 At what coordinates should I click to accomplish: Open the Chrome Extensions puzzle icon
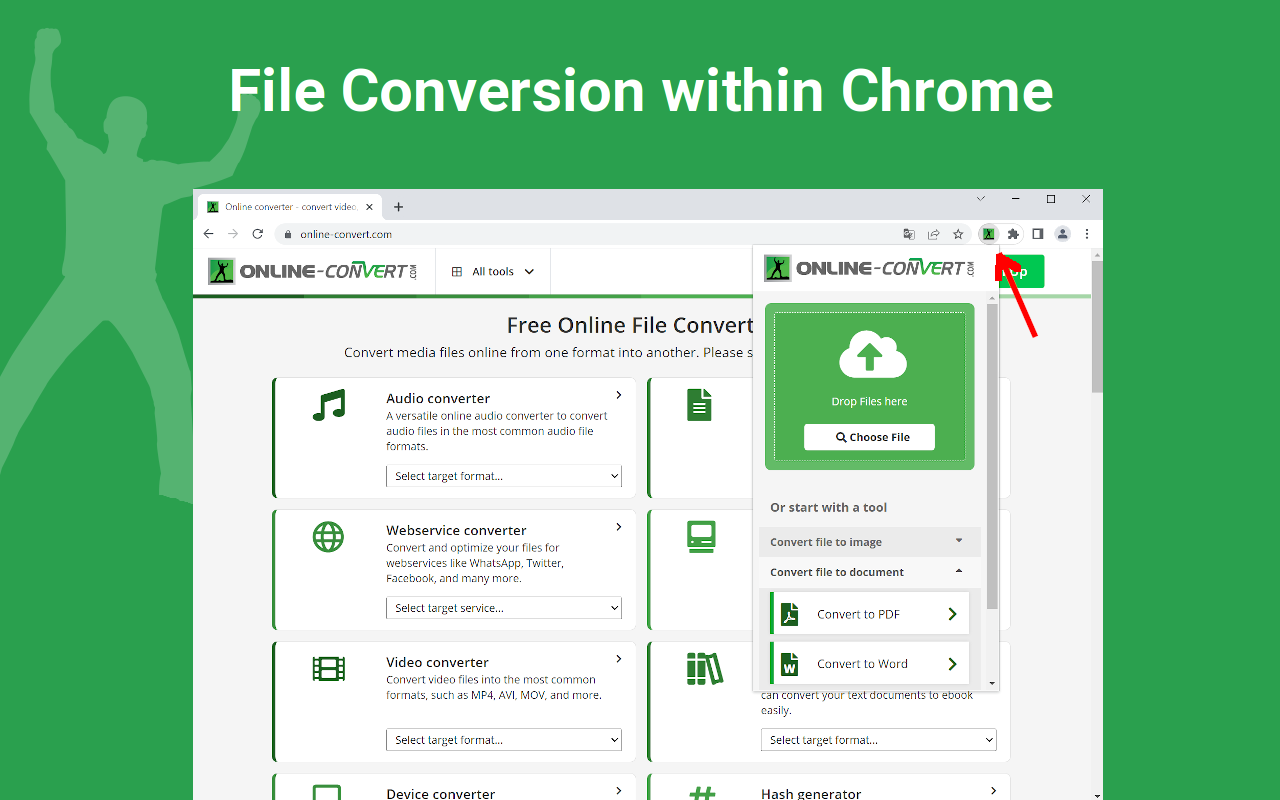click(x=1013, y=233)
